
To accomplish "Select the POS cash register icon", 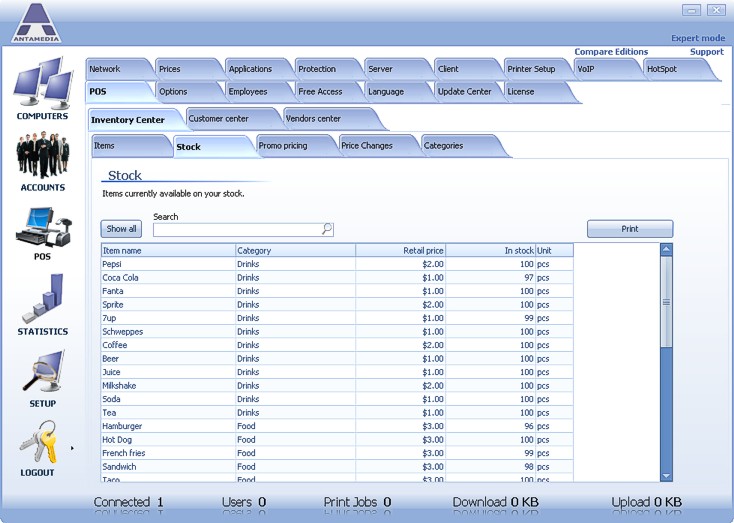I will [x=42, y=227].
